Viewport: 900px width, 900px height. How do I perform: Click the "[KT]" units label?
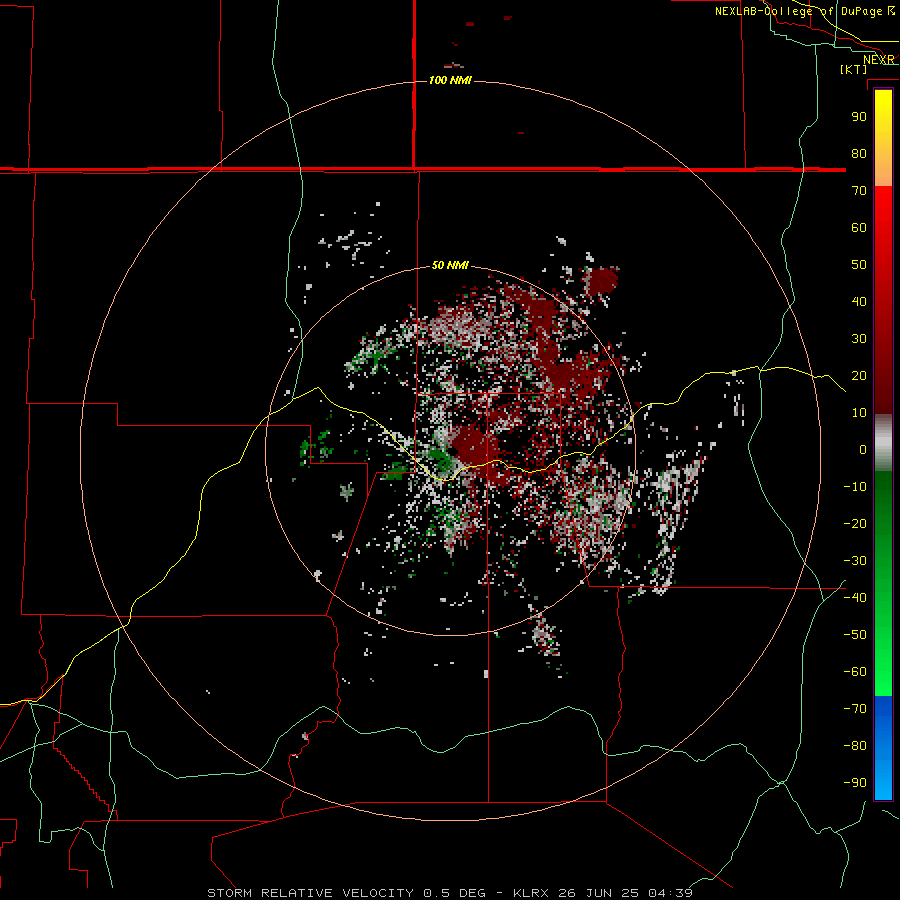coord(854,69)
